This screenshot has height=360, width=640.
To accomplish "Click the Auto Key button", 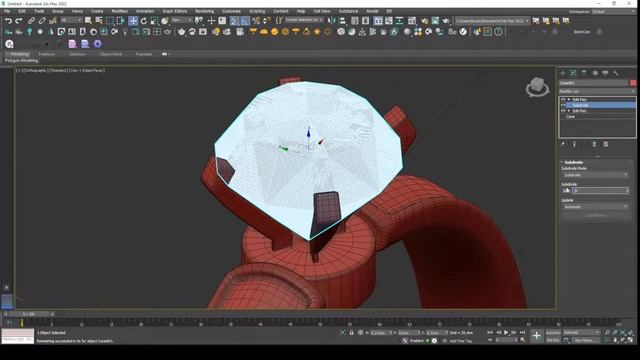I will coord(553,333).
